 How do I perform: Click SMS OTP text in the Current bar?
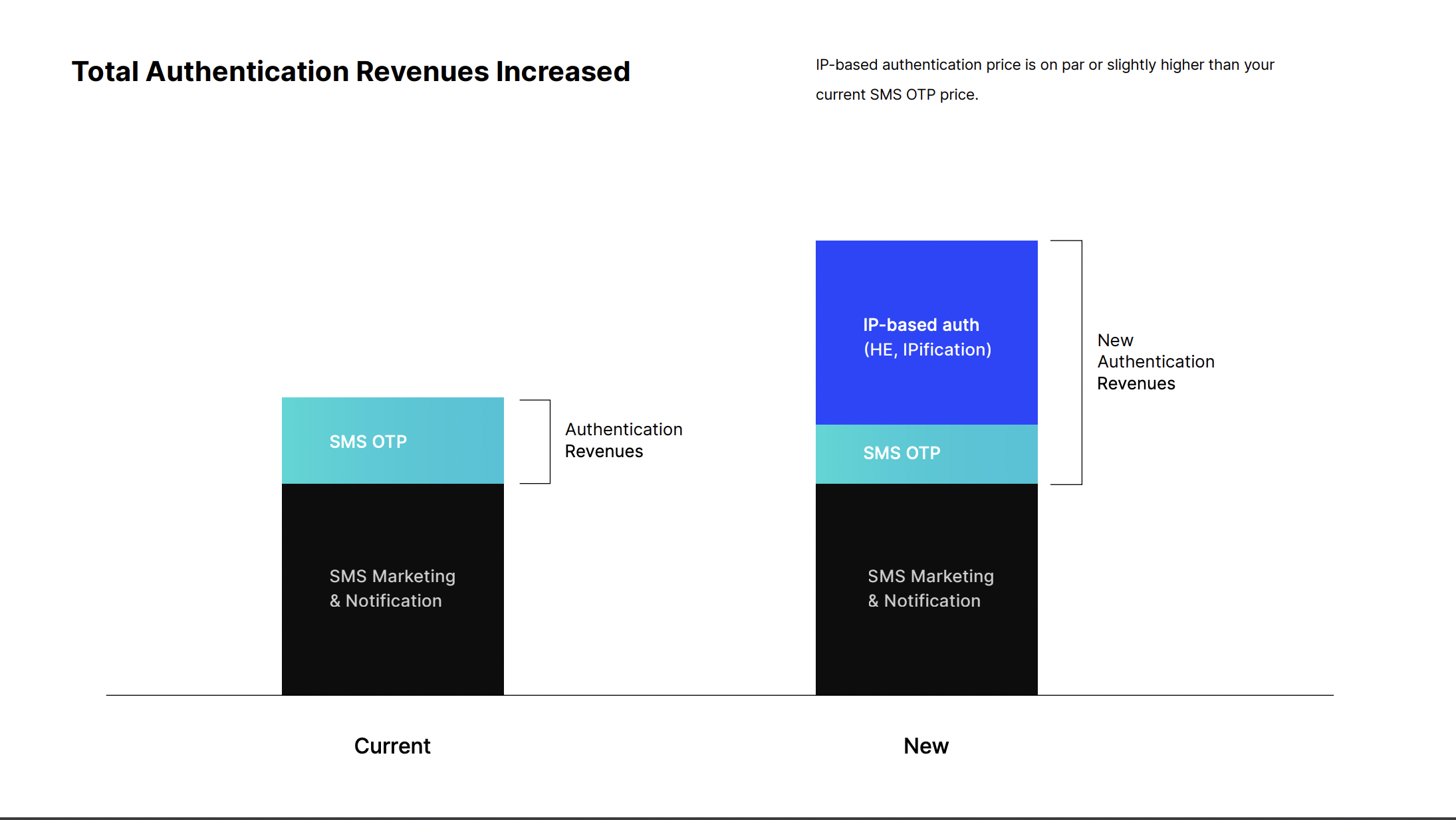[368, 442]
